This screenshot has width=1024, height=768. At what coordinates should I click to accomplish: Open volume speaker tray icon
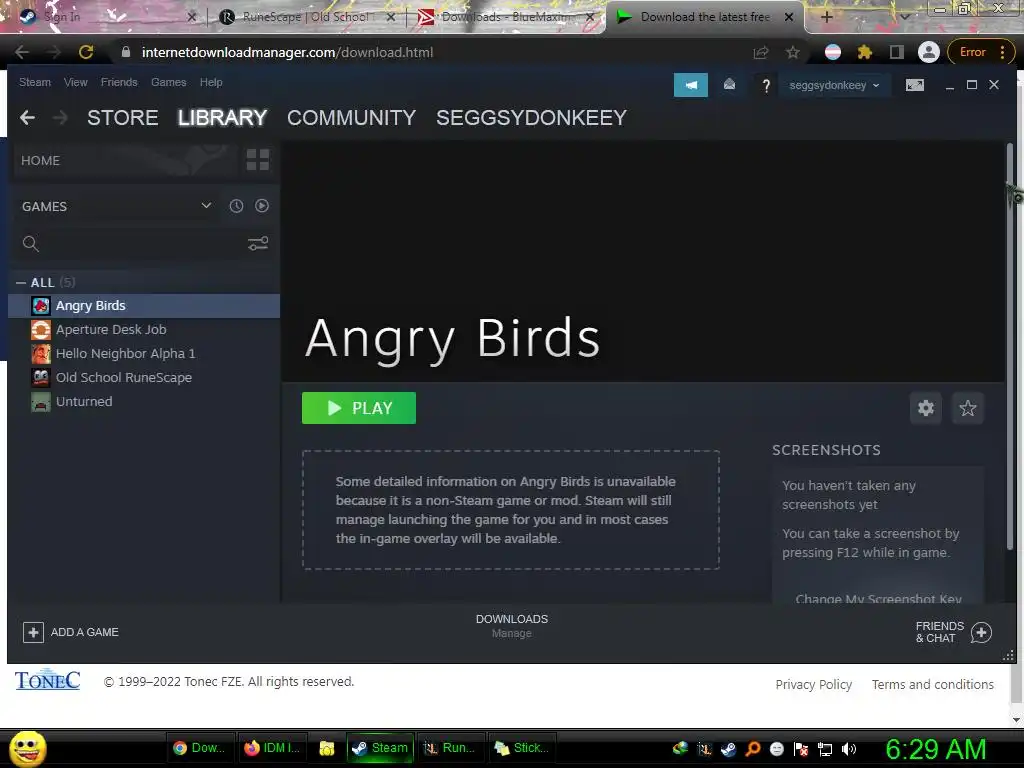pos(849,749)
